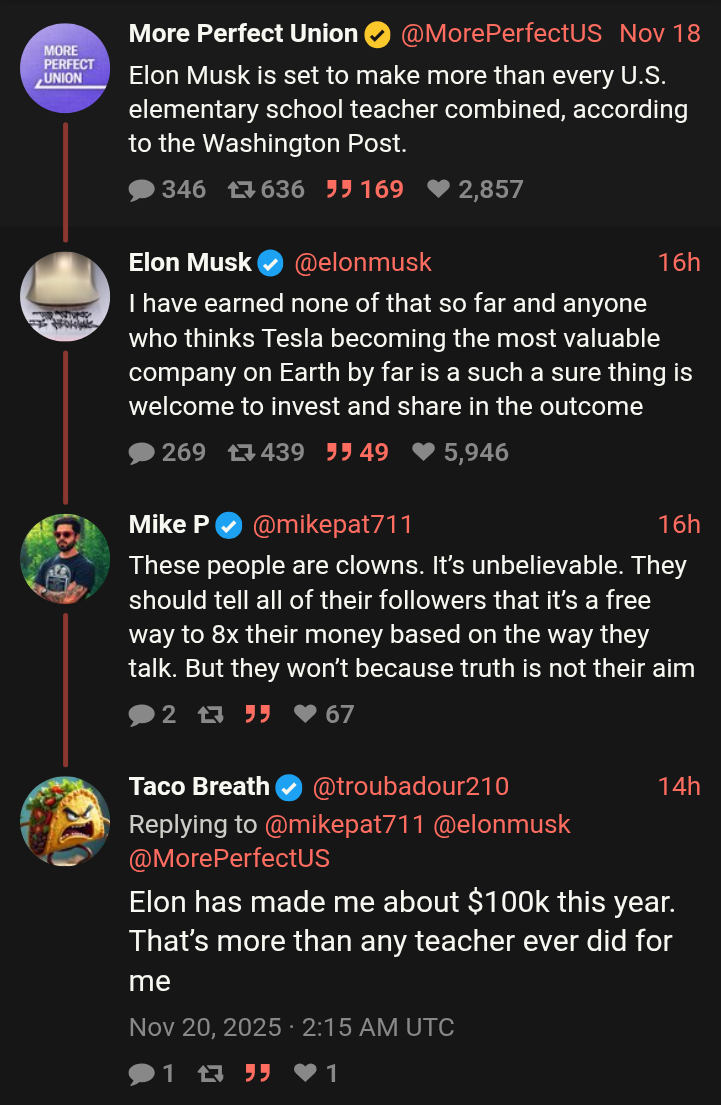Click the Nov 18 date on first tweet
The image size is (721, 1105).
click(x=660, y=33)
